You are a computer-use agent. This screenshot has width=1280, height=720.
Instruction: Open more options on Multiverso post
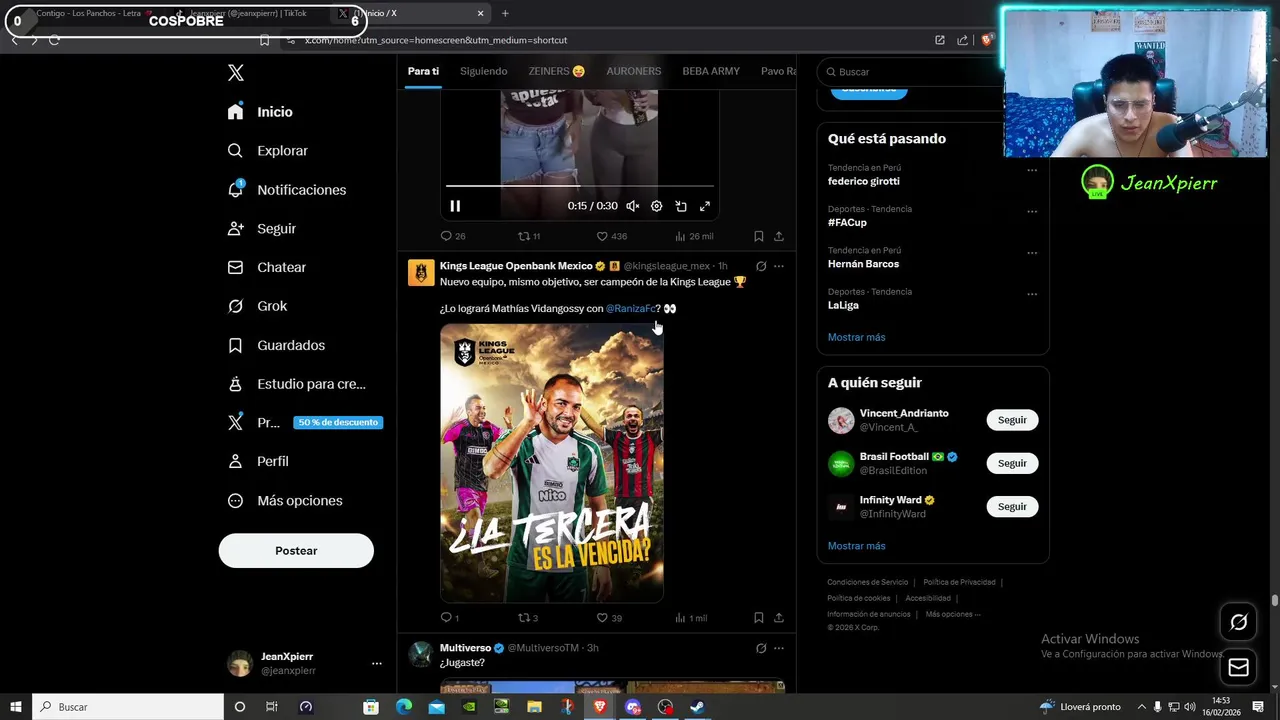tap(779, 648)
